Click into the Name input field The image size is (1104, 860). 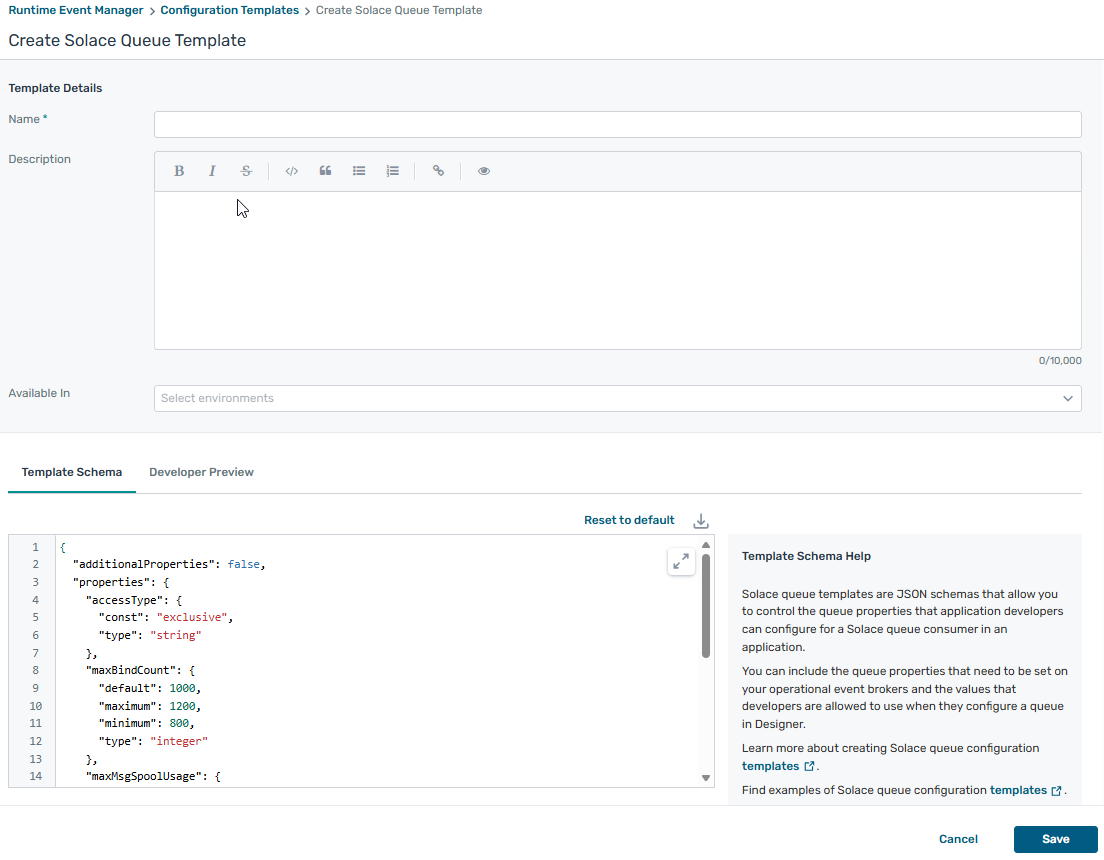tap(617, 124)
